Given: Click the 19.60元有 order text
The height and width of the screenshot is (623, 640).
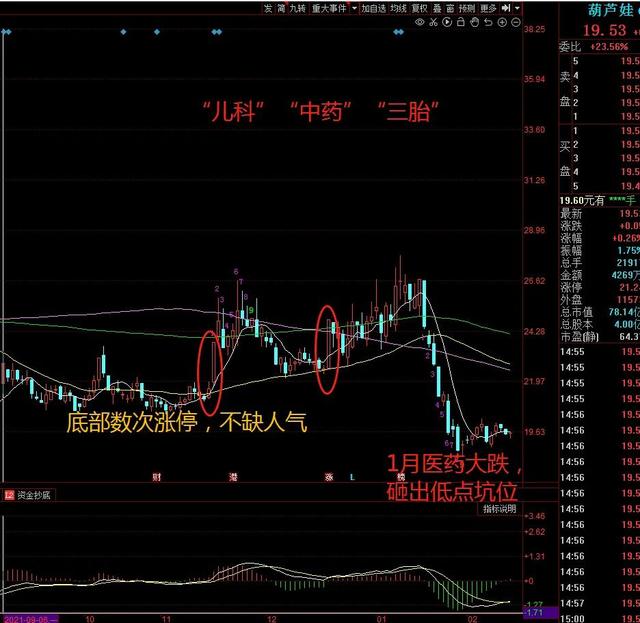Looking at the screenshot, I should tap(582, 200).
